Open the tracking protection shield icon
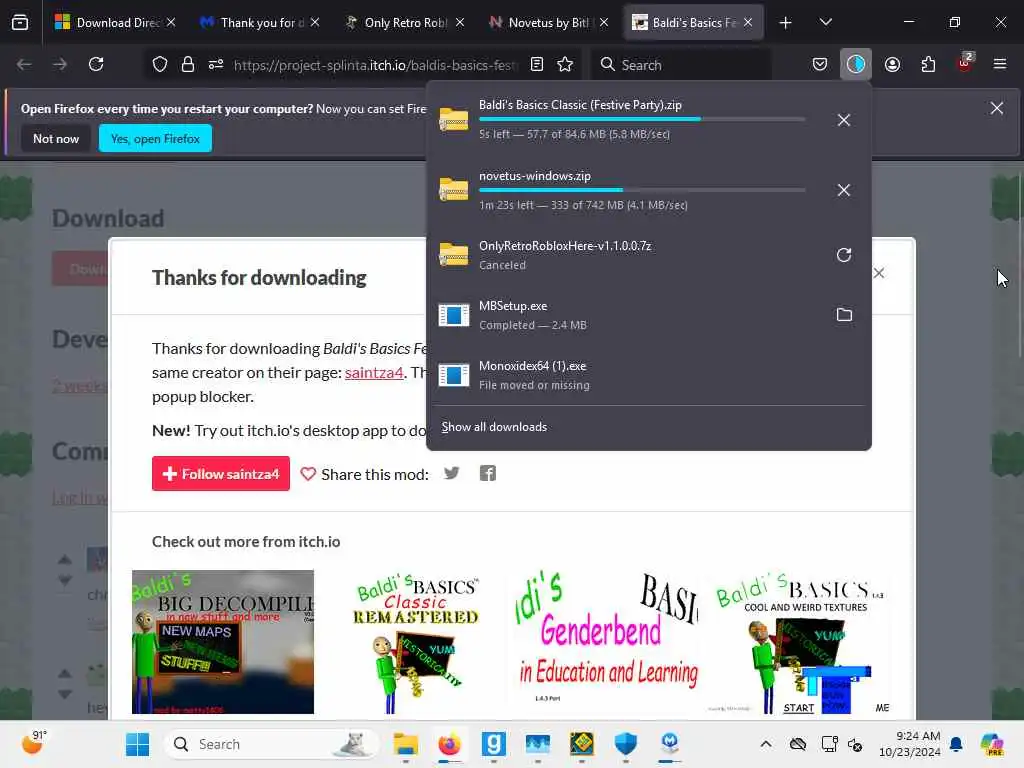1024x768 pixels. pos(160,64)
